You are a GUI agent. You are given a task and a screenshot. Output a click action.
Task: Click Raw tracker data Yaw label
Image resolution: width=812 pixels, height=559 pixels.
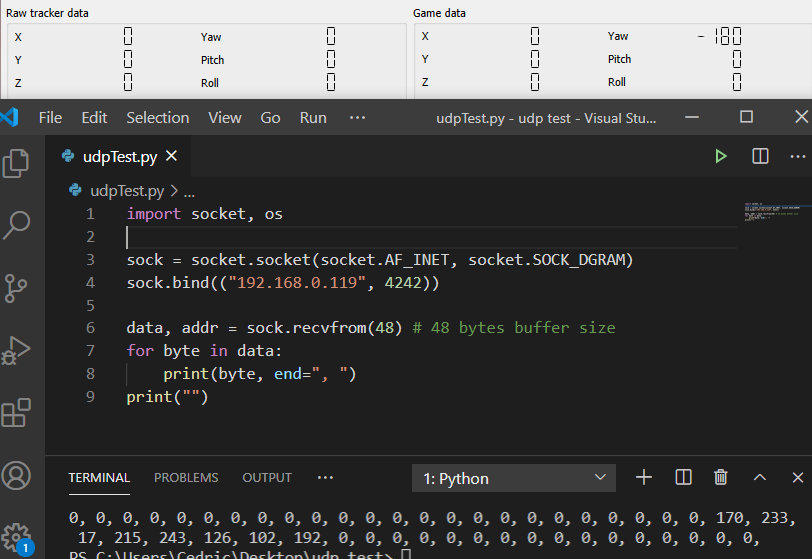211,37
